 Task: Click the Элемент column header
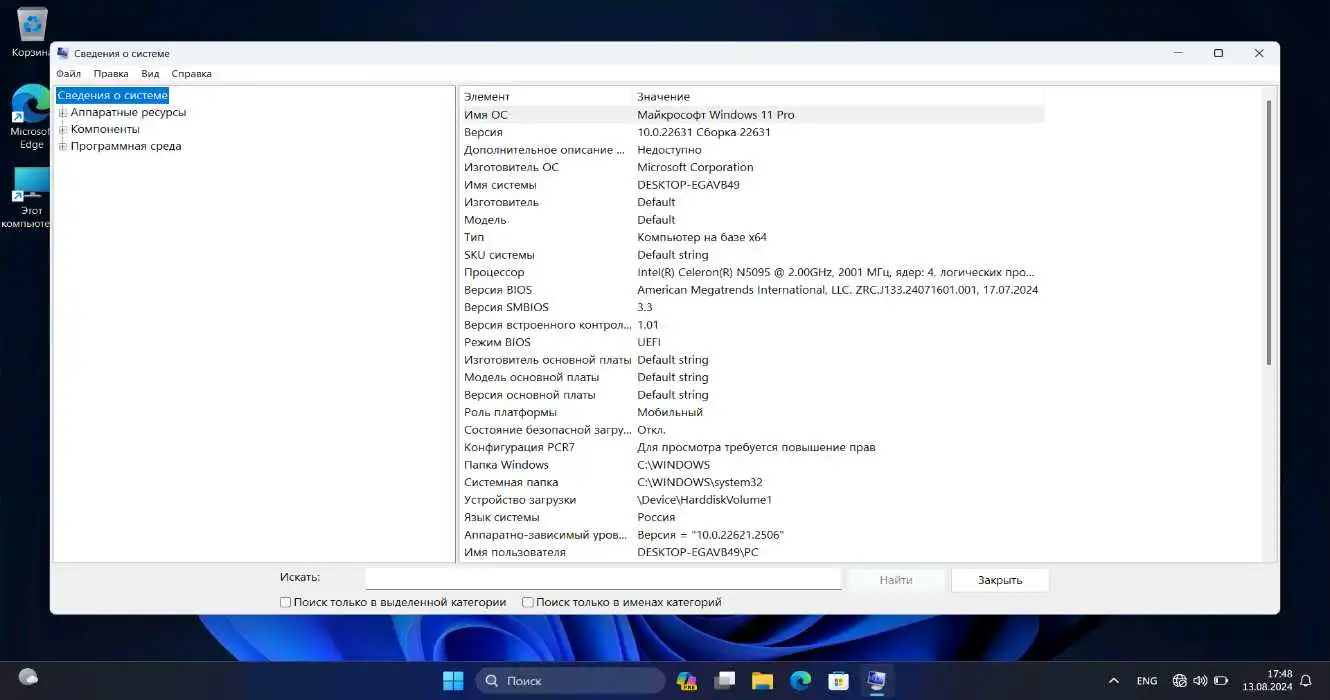point(545,97)
